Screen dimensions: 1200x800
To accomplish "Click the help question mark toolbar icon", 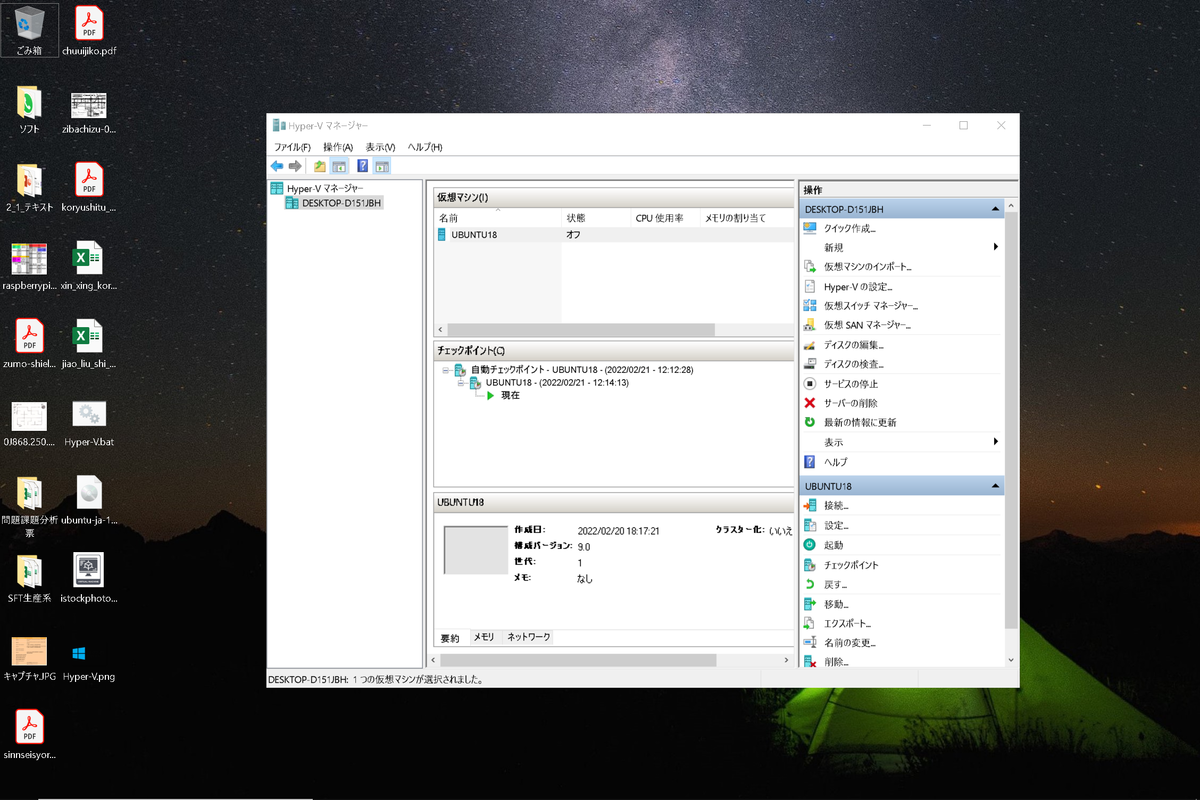I will pyautogui.click(x=363, y=166).
